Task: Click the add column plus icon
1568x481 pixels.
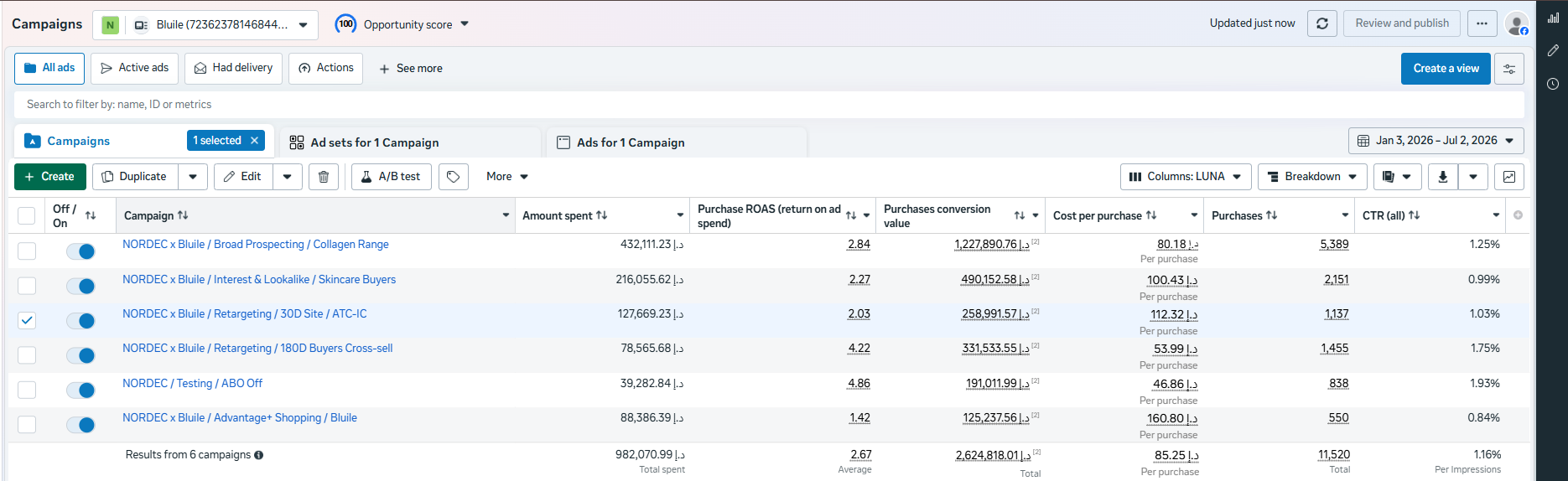Action: pyautogui.click(x=1518, y=215)
